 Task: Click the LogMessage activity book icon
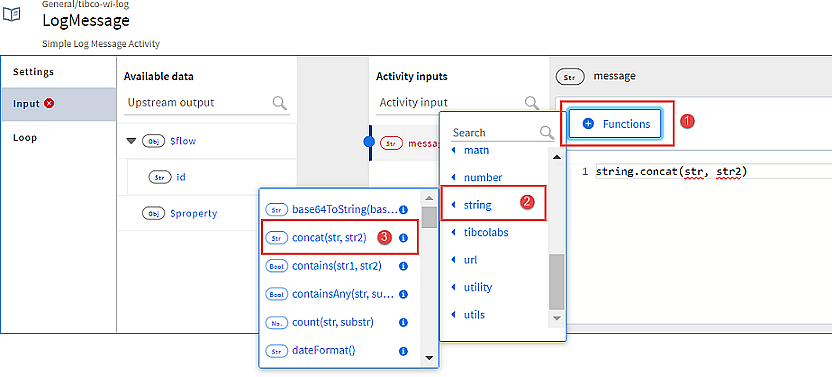click(12, 14)
